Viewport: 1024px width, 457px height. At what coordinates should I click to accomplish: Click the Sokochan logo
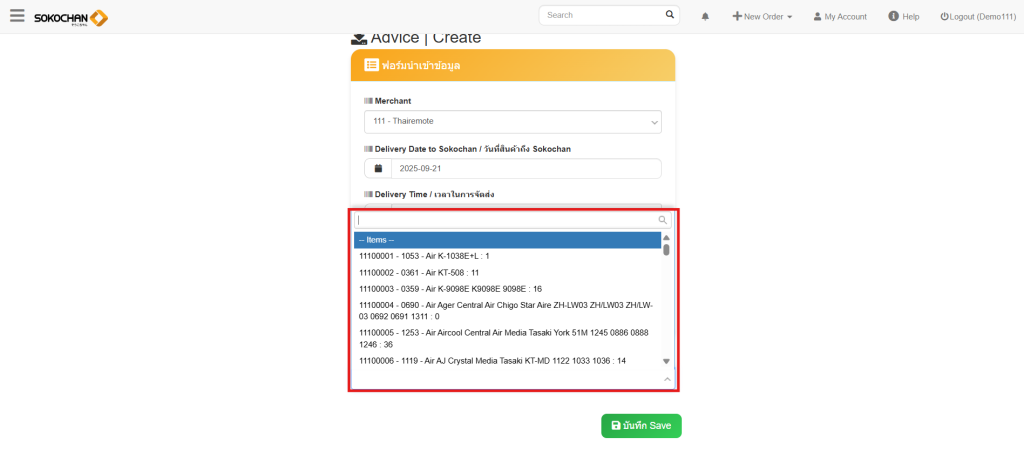[x=70, y=17]
